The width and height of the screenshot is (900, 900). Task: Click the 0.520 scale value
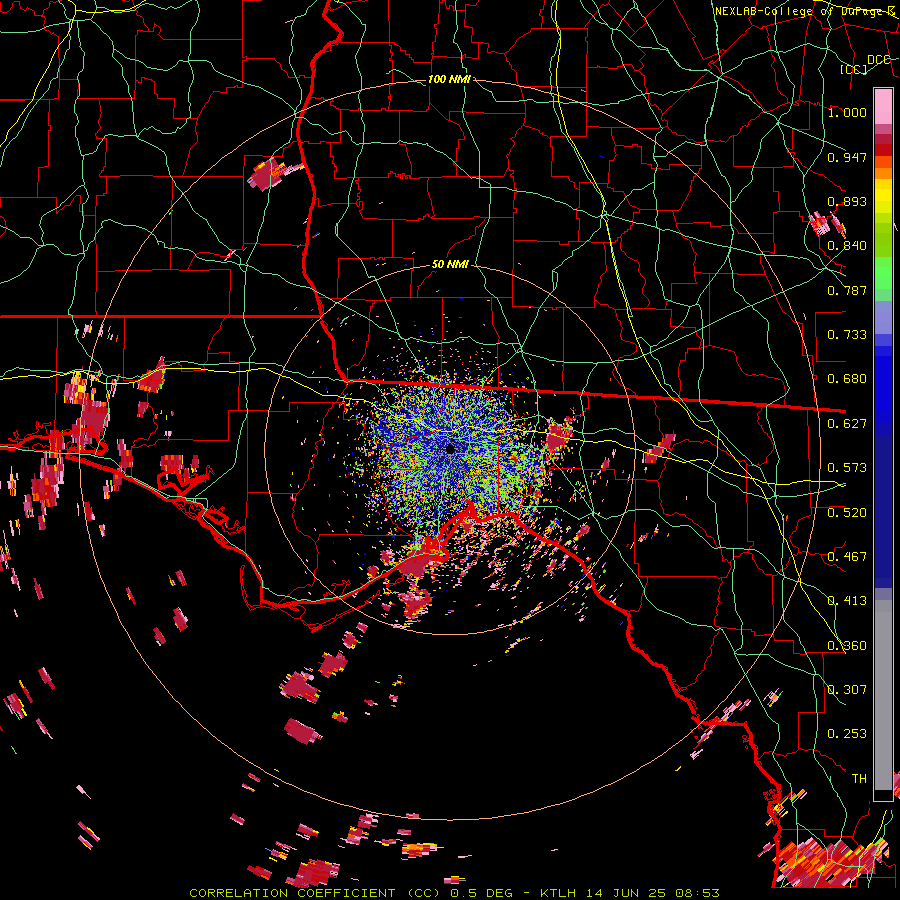[x=847, y=513]
